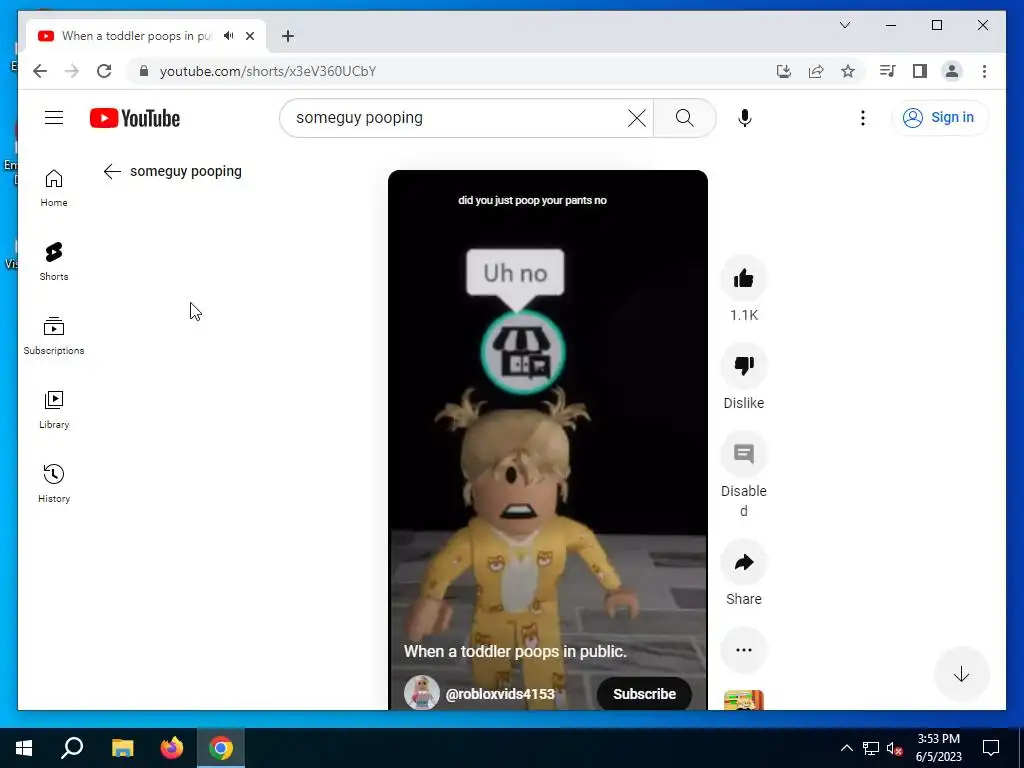Image resolution: width=1024 pixels, height=768 pixels.
Task: Open the volume tray icon
Action: coord(894,748)
